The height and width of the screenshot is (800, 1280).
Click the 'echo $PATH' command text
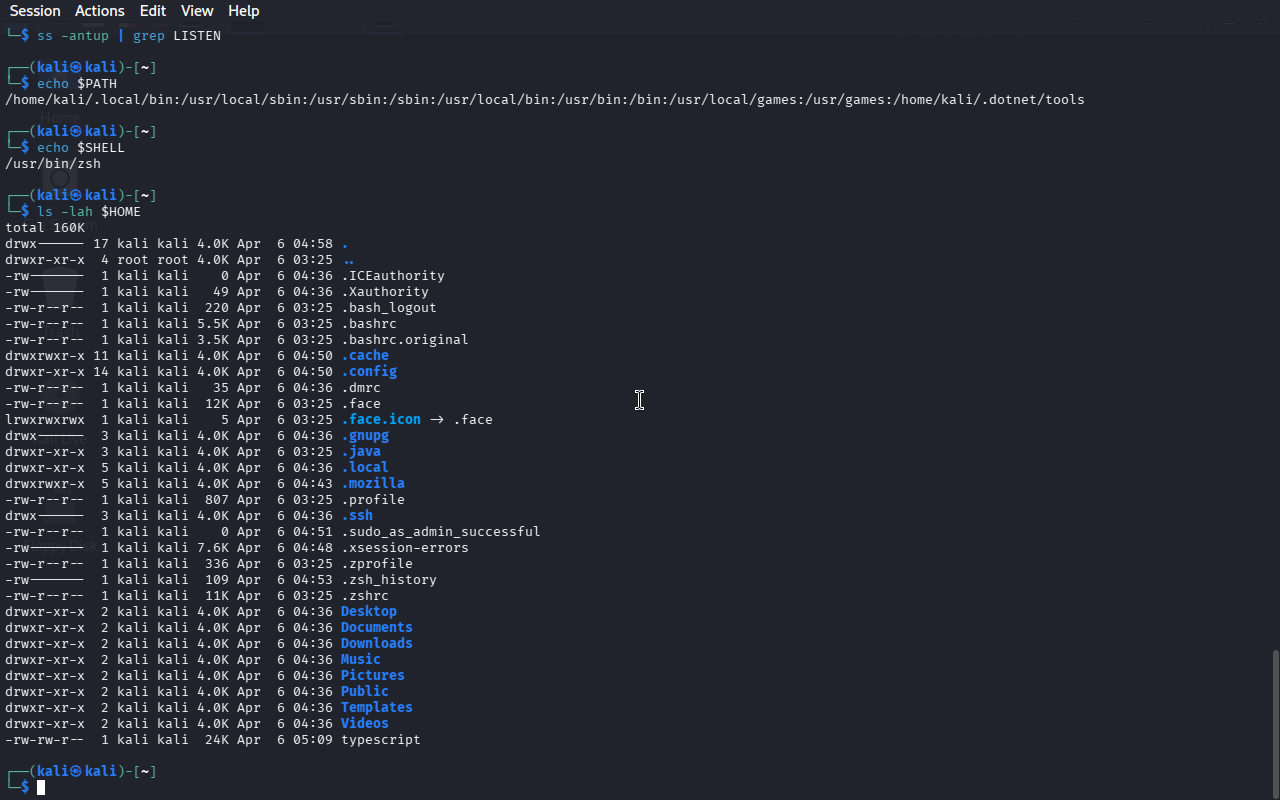tap(77, 83)
